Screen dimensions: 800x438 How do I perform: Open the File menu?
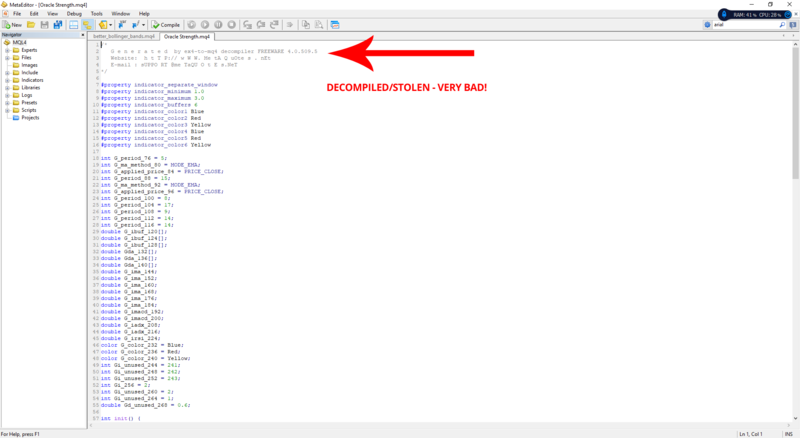(17, 14)
